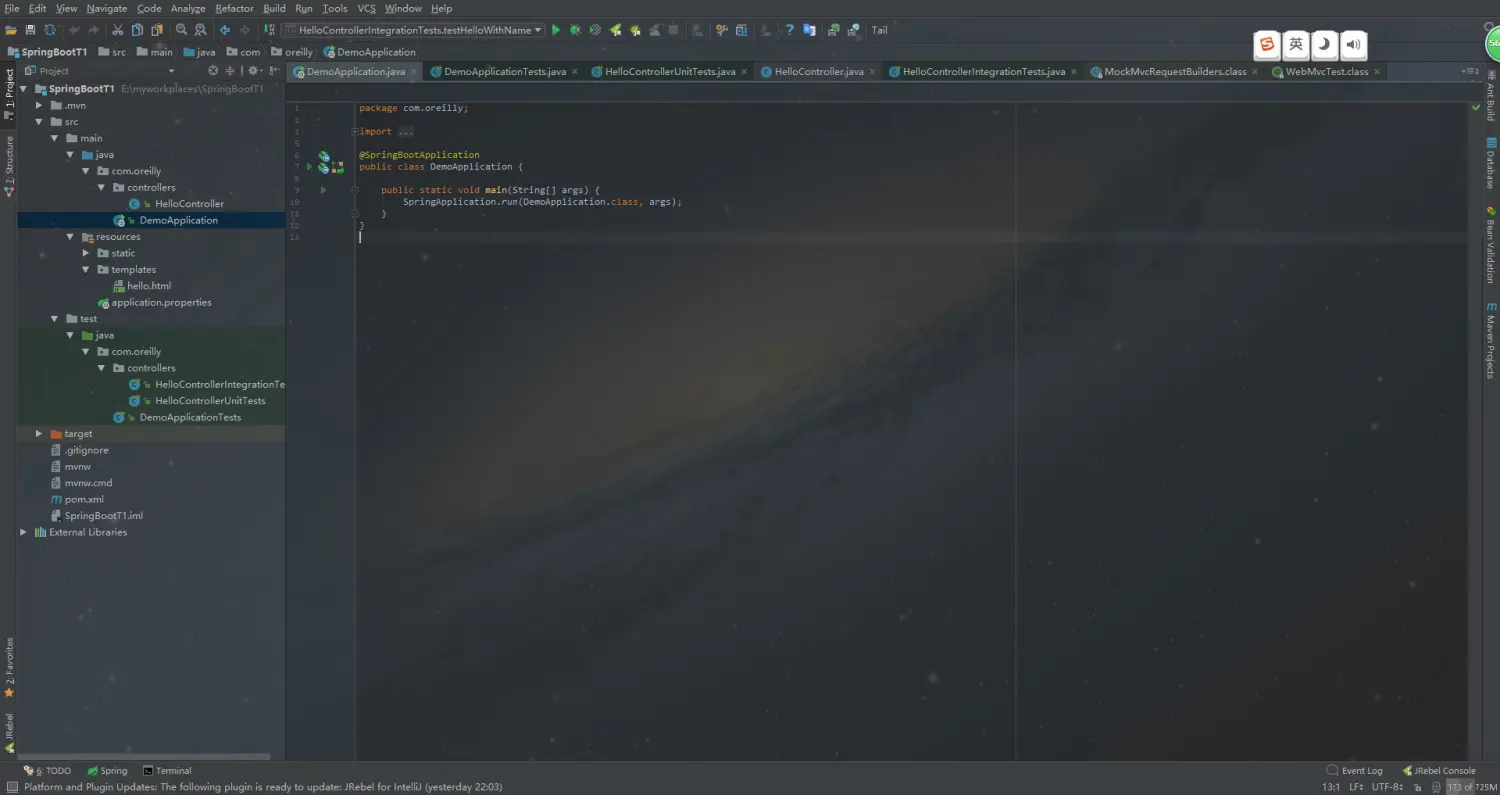Click the Hide Project panel icon
The width and height of the screenshot is (1500, 795).
point(274,71)
